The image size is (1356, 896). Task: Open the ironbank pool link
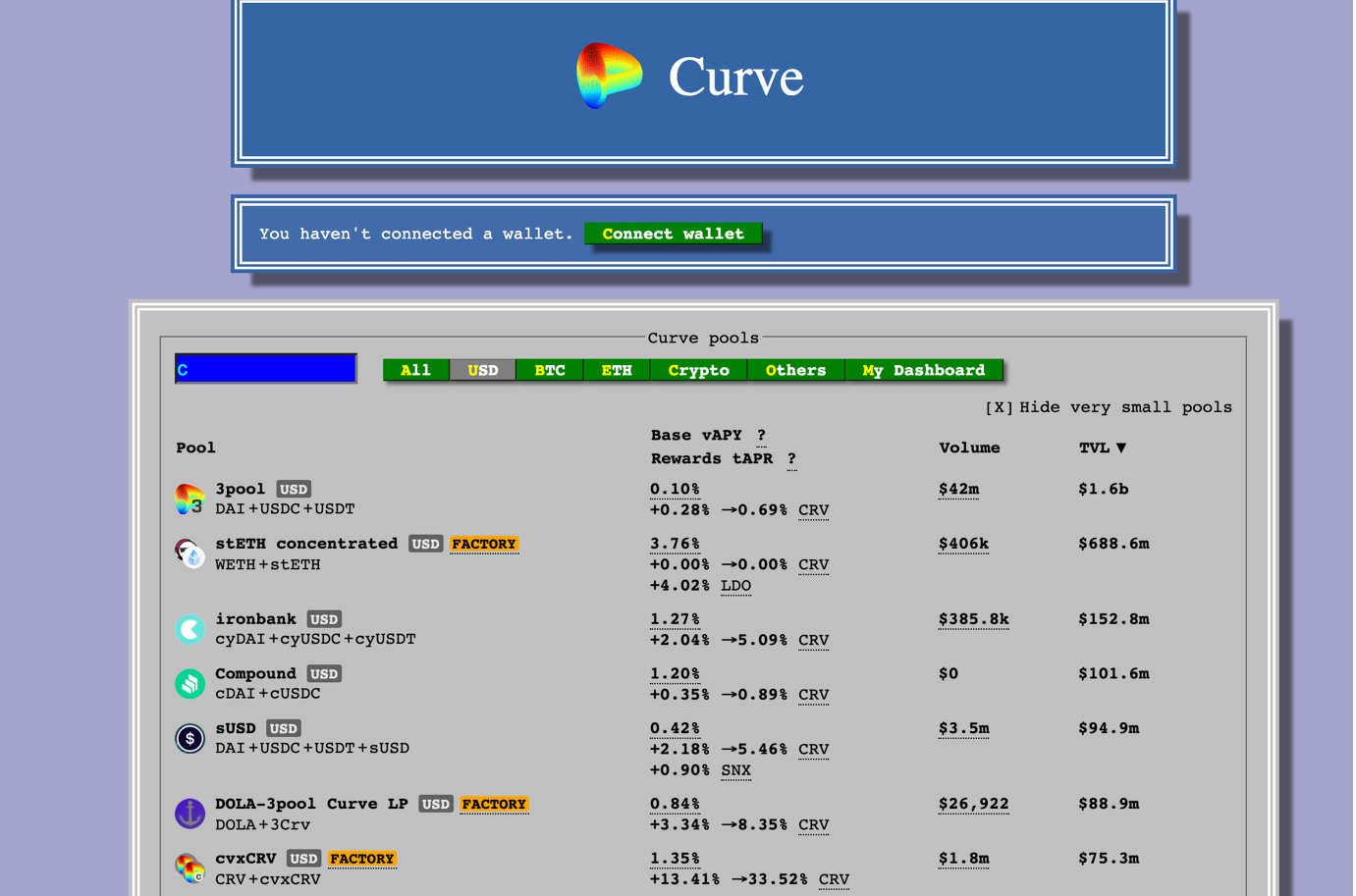click(255, 619)
